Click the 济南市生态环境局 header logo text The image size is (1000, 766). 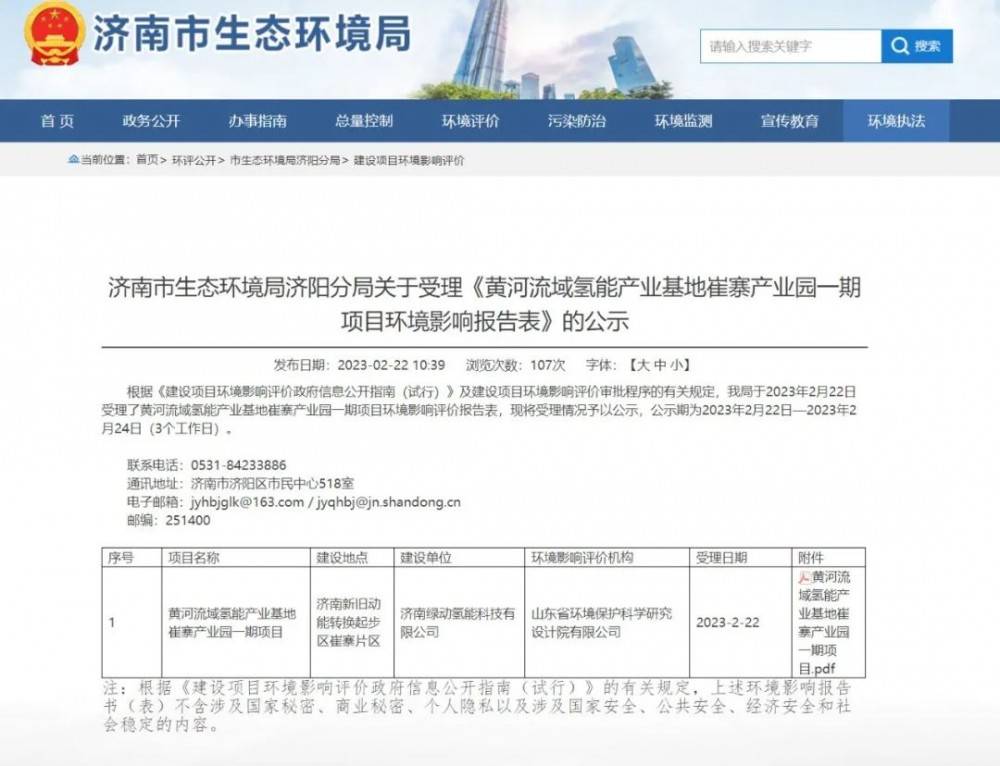255,35
